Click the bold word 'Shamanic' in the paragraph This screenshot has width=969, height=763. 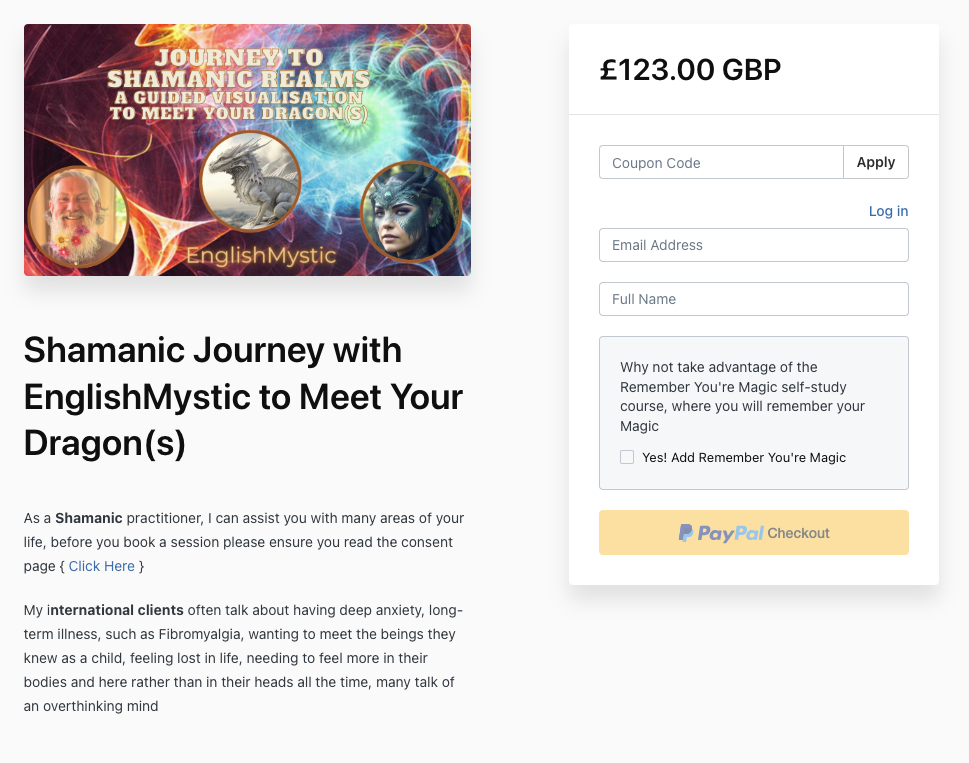pyautogui.click(x=89, y=518)
